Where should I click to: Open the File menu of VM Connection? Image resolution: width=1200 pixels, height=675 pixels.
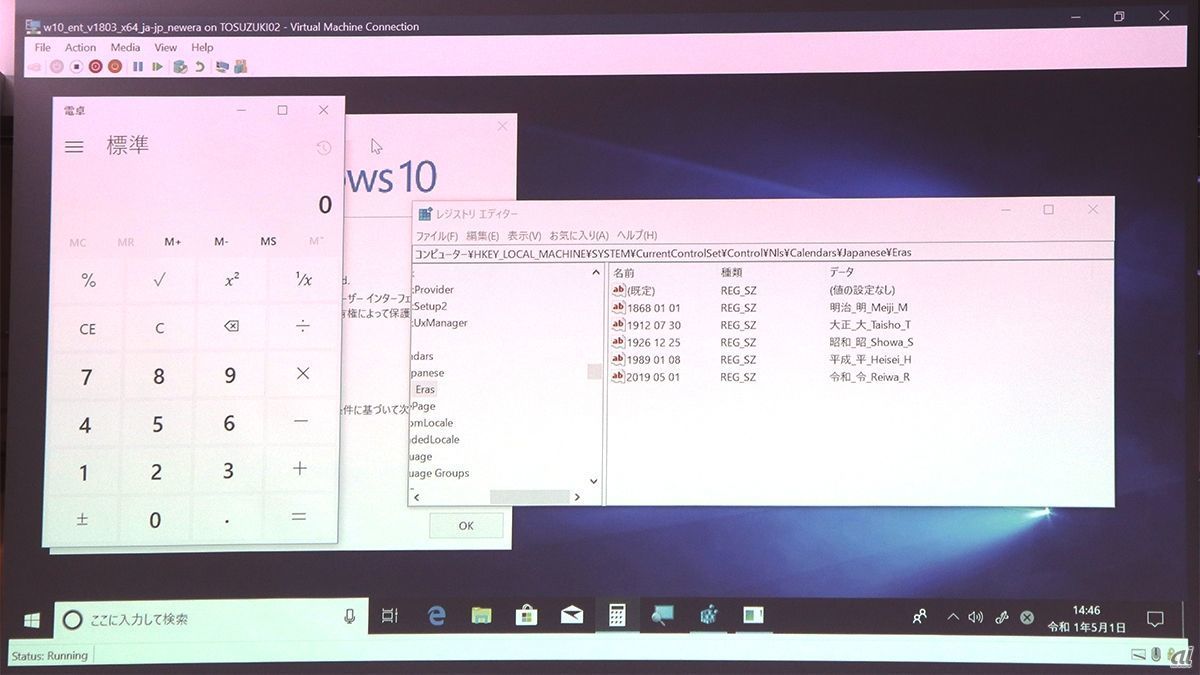tap(43, 47)
